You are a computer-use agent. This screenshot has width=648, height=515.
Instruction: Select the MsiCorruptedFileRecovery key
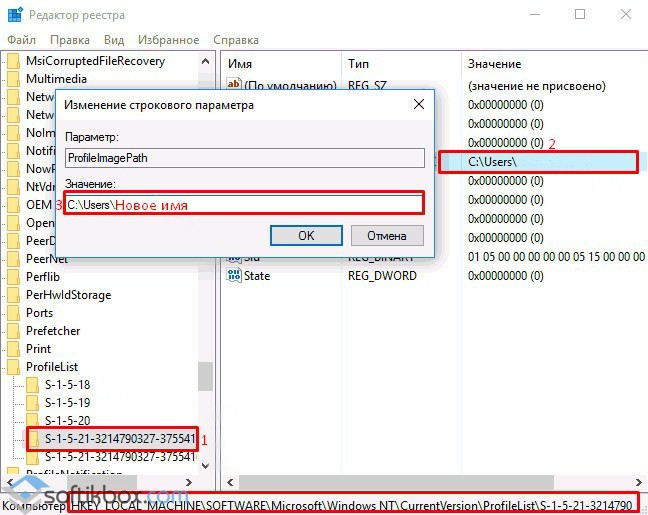coord(95,61)
